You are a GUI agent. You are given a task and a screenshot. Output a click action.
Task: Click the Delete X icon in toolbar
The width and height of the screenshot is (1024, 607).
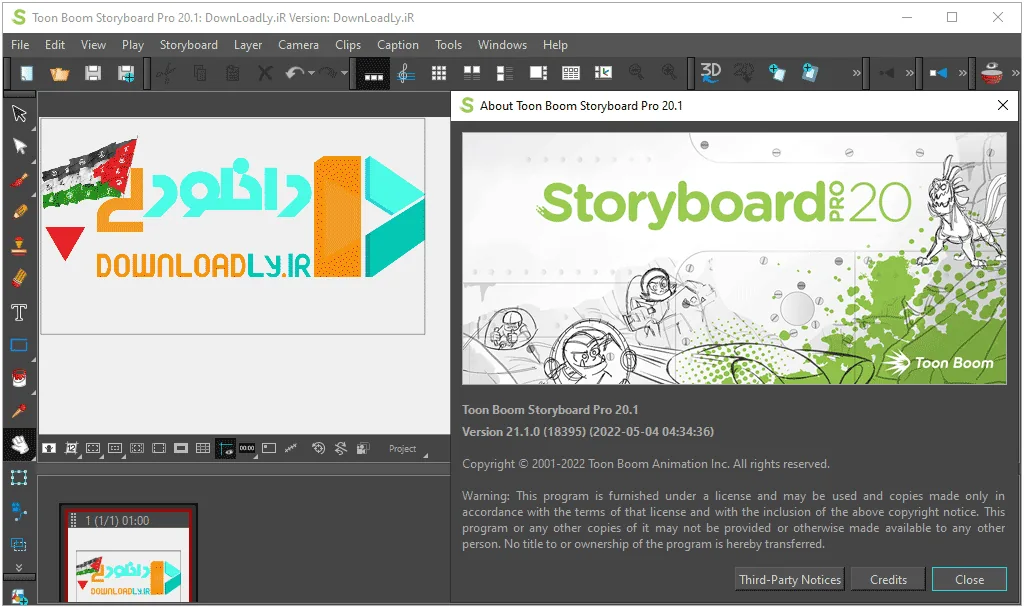pyautogui.click(x=265, y=73)
